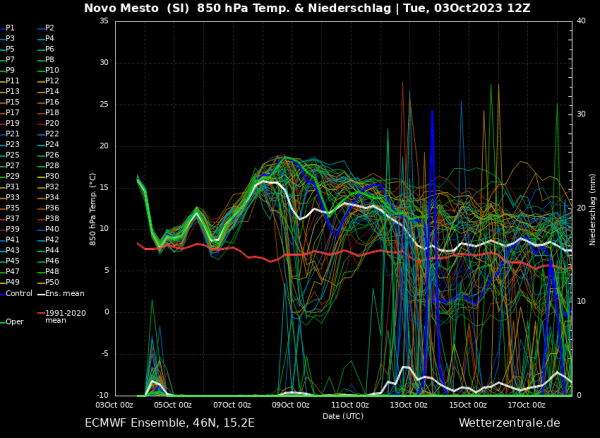Select the 09Oct 00z date label
This screenshot has height=438, width=600.
pyautogui.click(x=291, y=405)
